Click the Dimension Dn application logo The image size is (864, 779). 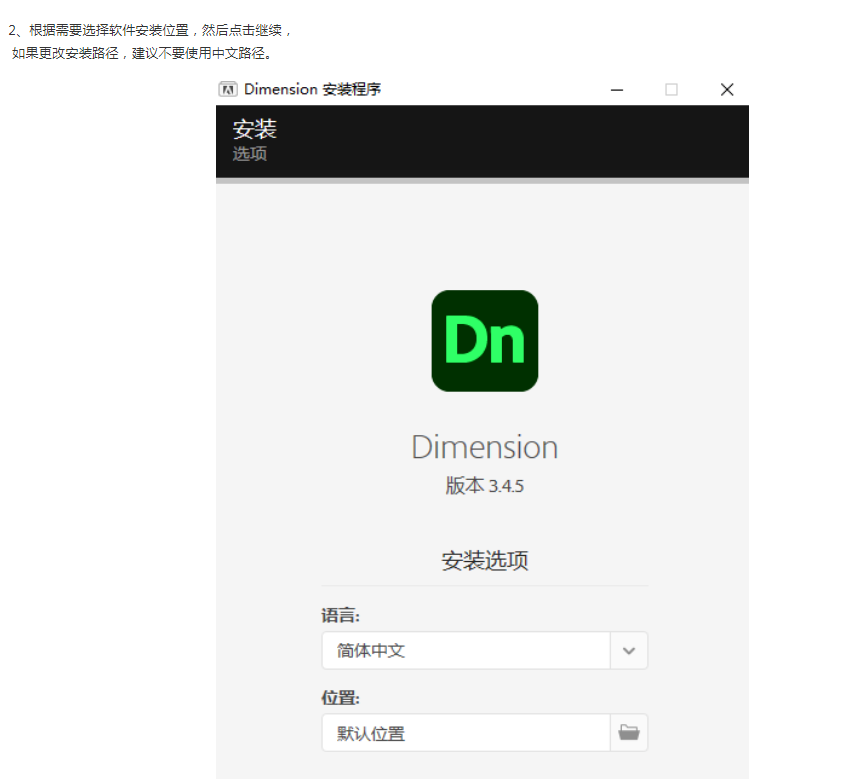(x=485, y=341)
